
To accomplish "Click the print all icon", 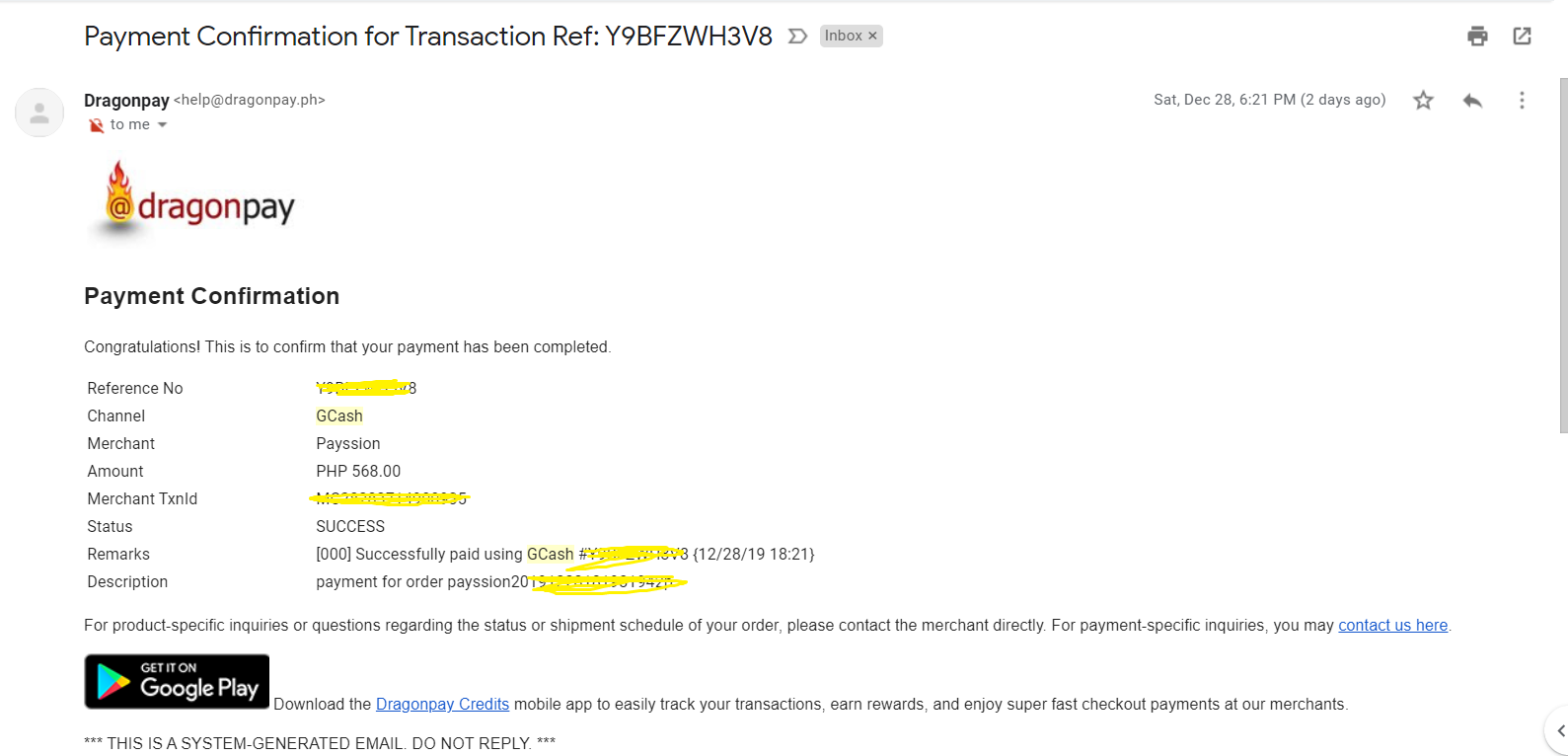I will pos(1477,37).
